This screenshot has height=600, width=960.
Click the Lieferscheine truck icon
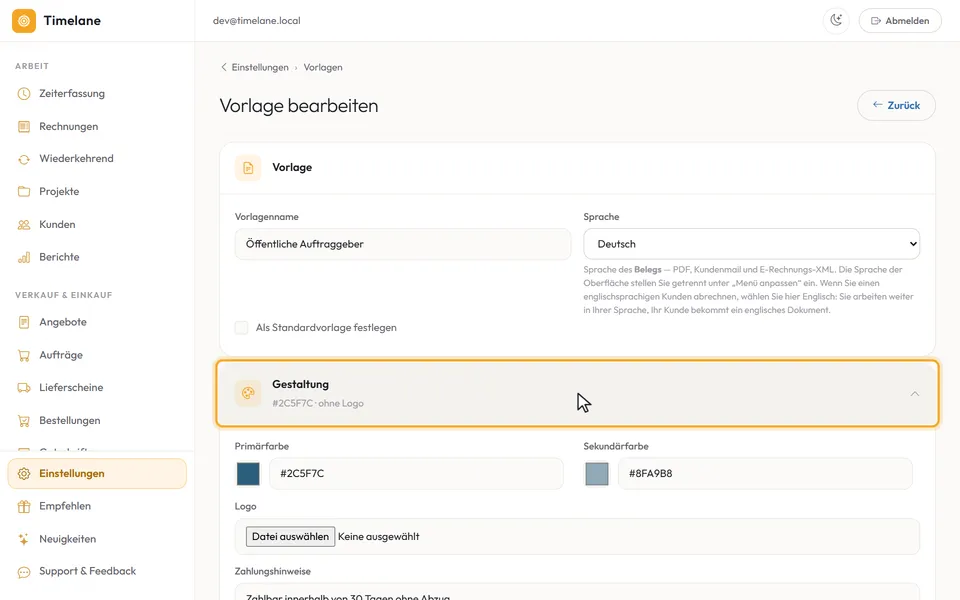[24, 388]
